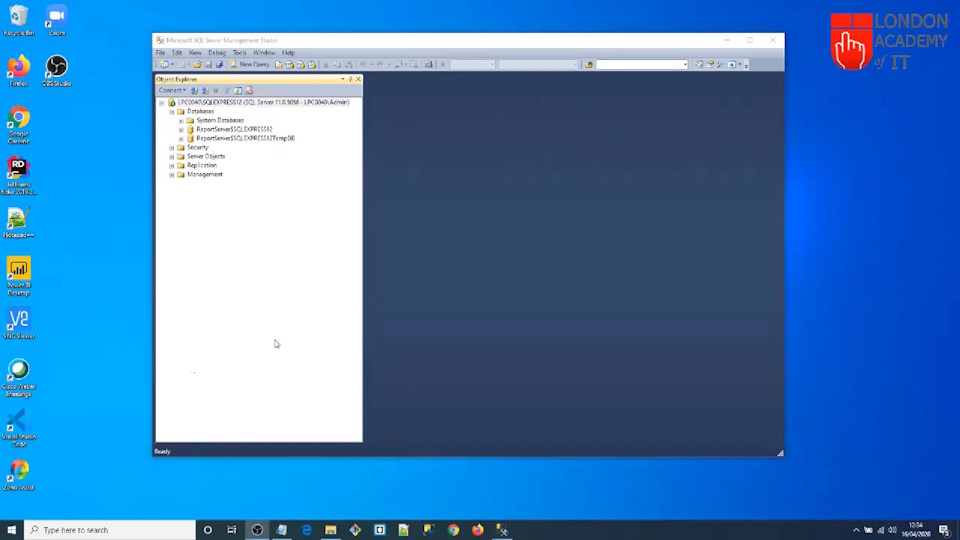Expand the Security folder
Image resolution: width=960 pixels, height=540 pixels.
[x=171, y=148]
